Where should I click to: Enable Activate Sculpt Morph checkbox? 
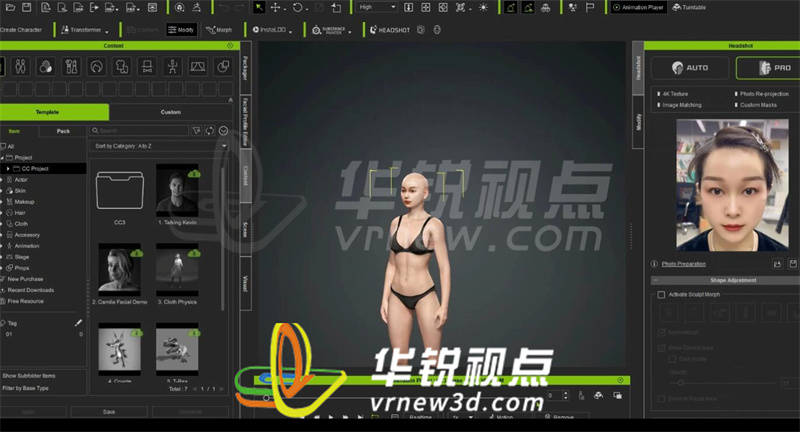(661, 295)
